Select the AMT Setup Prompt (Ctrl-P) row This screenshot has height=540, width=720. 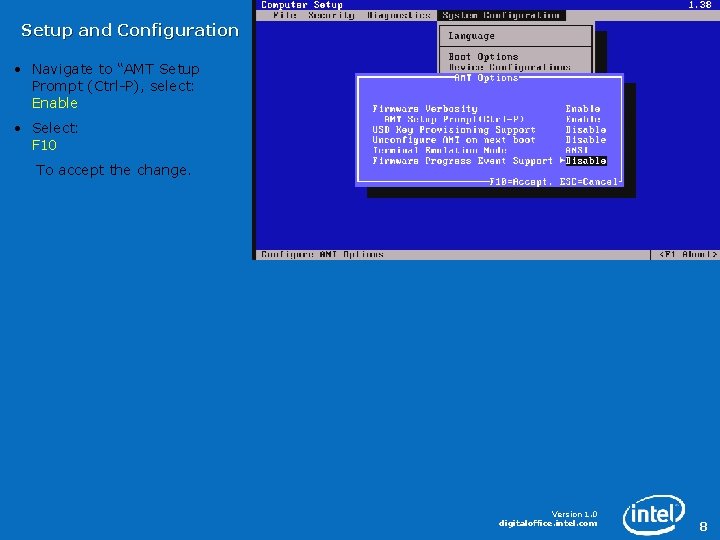489,119
